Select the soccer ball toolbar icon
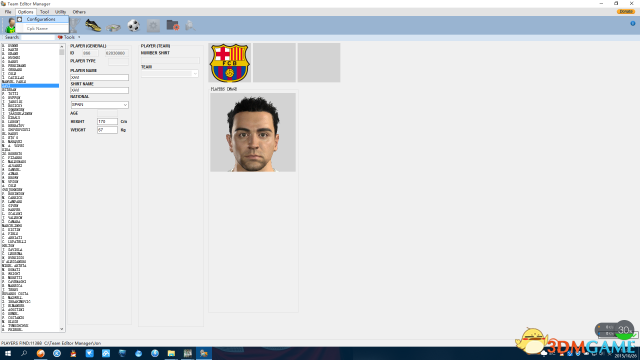 tap(133, 26)
